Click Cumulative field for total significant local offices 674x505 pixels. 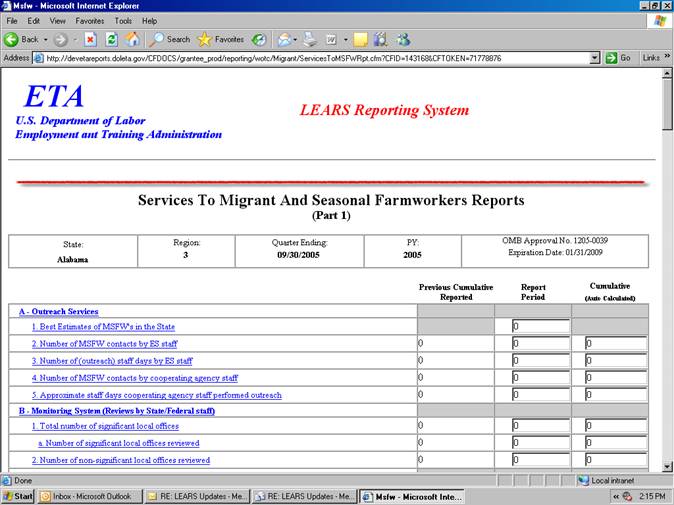(616, 426)
